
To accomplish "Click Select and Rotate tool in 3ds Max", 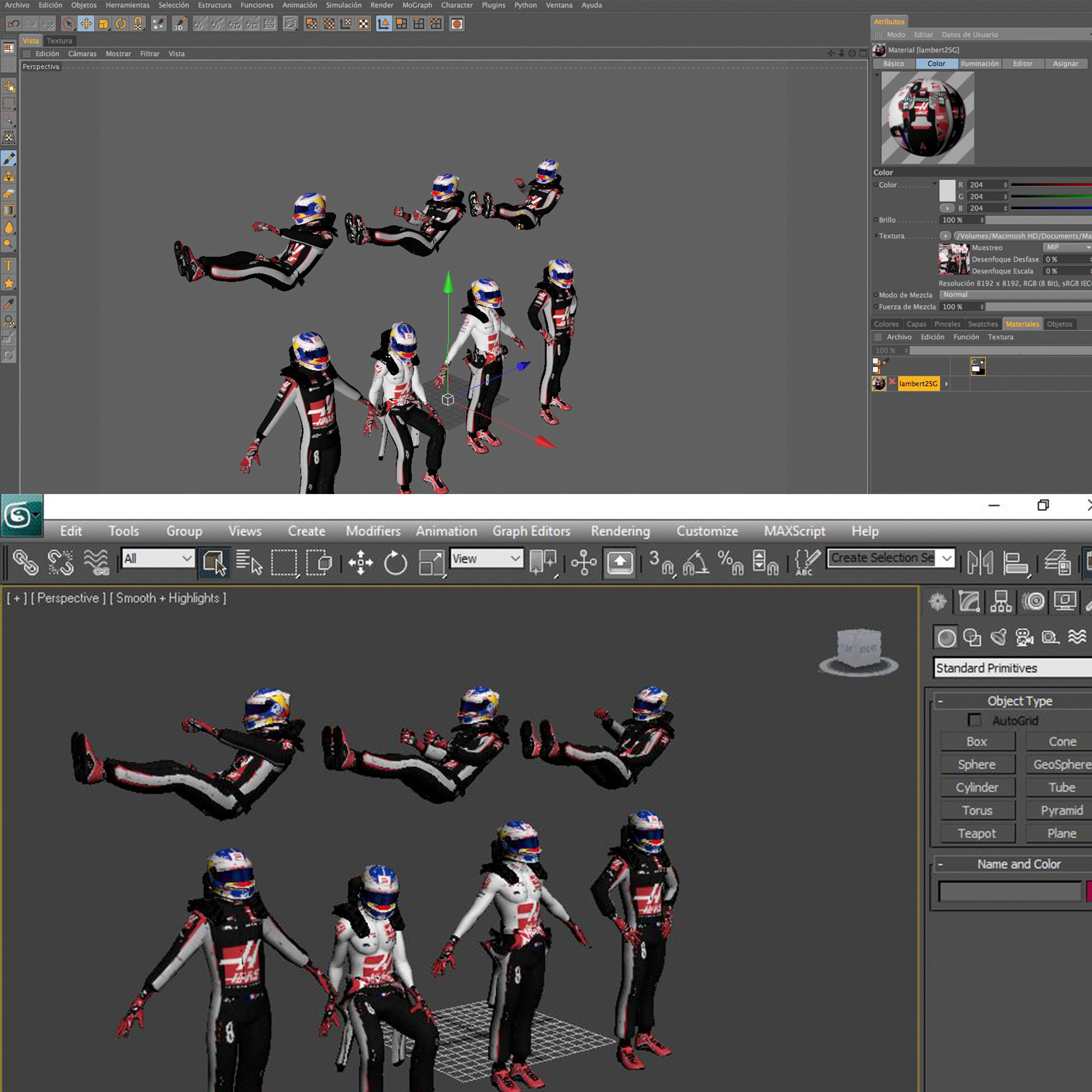I will tap(395, 563).
